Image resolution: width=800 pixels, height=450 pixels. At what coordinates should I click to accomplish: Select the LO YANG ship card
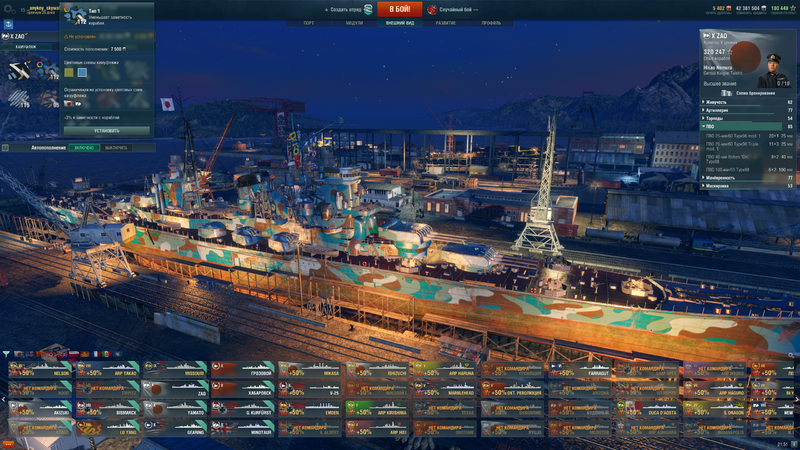pyautogui.click(x=107, y=428)
